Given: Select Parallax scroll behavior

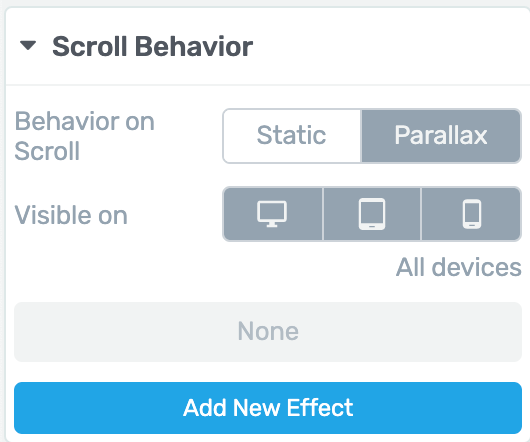Looking at the screenshot, I should click(x=441, y=136).
